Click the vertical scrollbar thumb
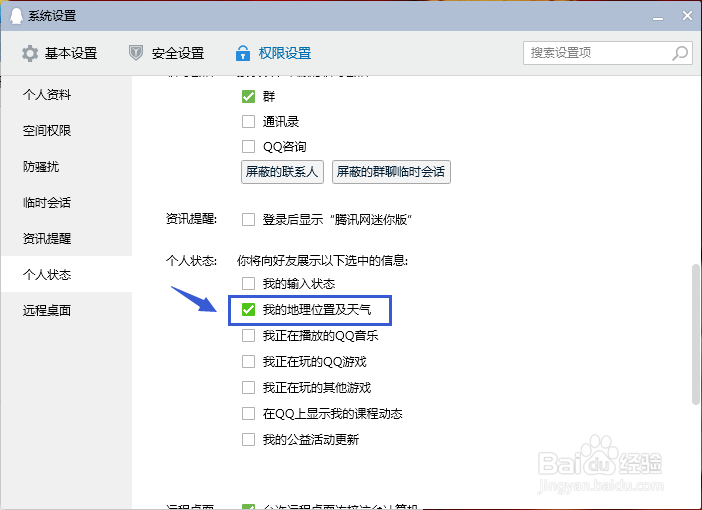702x510 pixels. click(695, 334)
